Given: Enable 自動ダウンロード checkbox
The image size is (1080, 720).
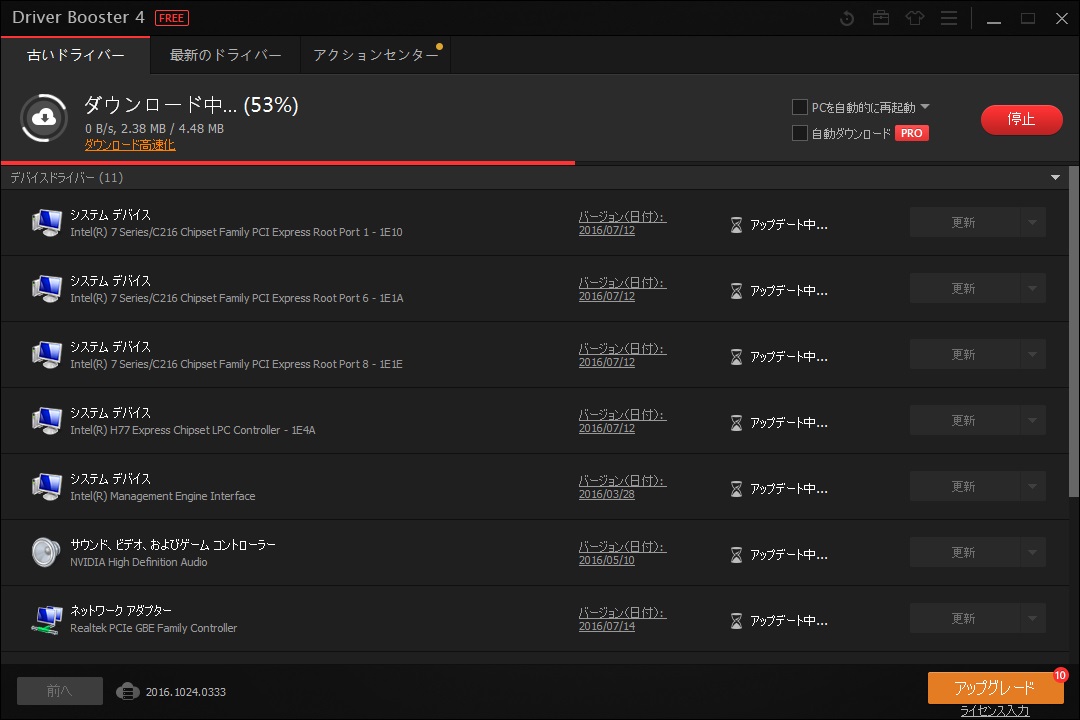Looking at the screenshot, I should coord(800,133).
